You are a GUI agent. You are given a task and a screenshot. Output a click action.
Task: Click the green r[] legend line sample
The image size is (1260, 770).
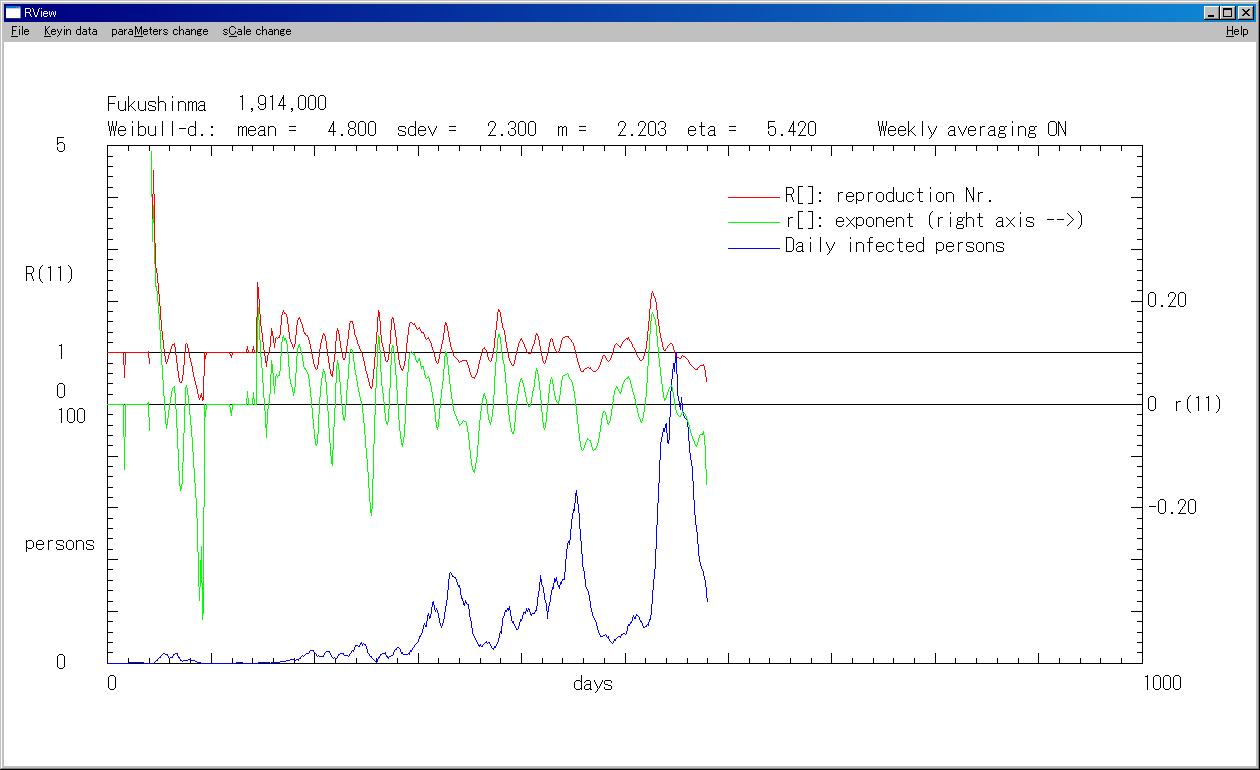[x=753, y=222]
